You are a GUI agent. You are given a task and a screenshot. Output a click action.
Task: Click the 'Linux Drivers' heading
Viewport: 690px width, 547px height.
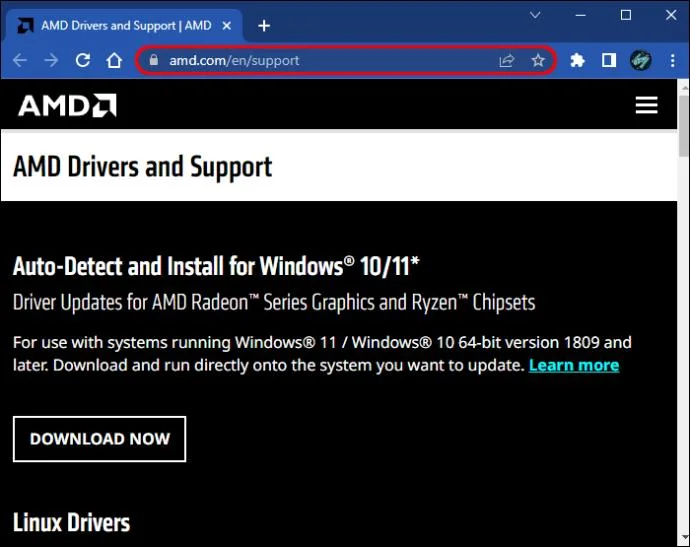pyautogui.click(x=71, y=523)
